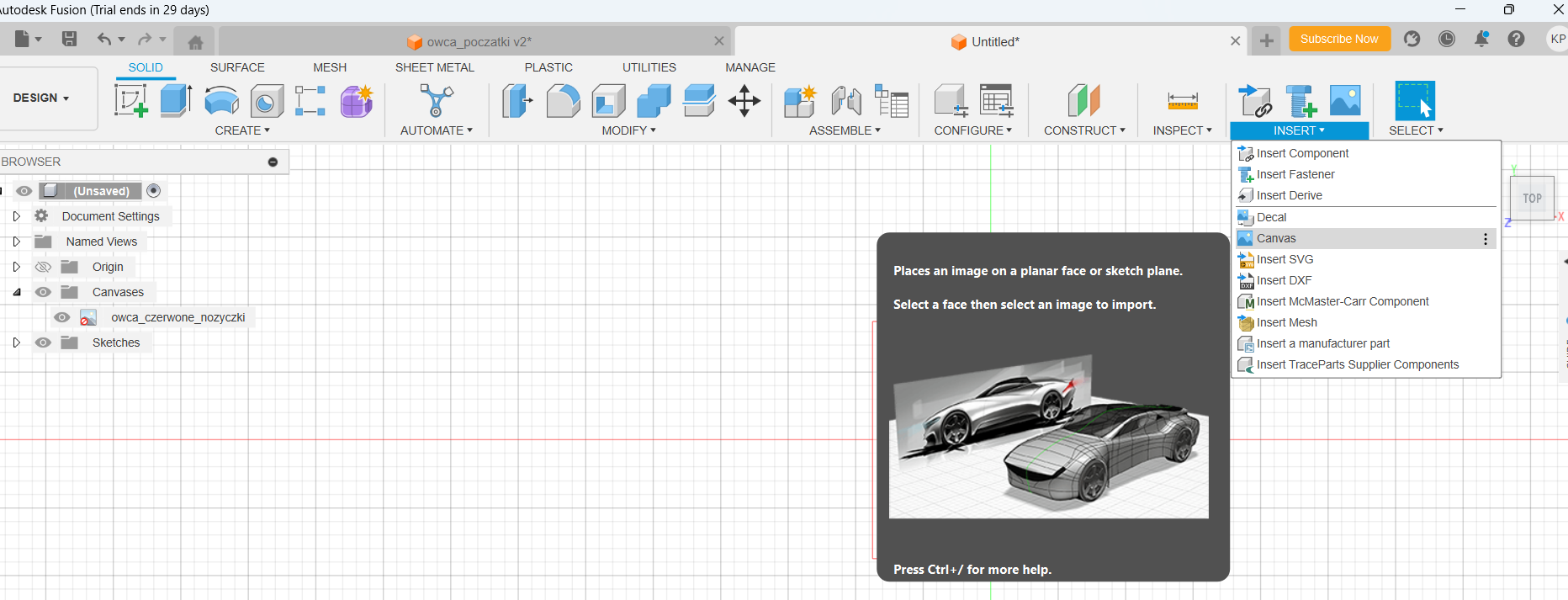Open the Change Parameters icon
1568x600 pixels.
tap(891, 101)
